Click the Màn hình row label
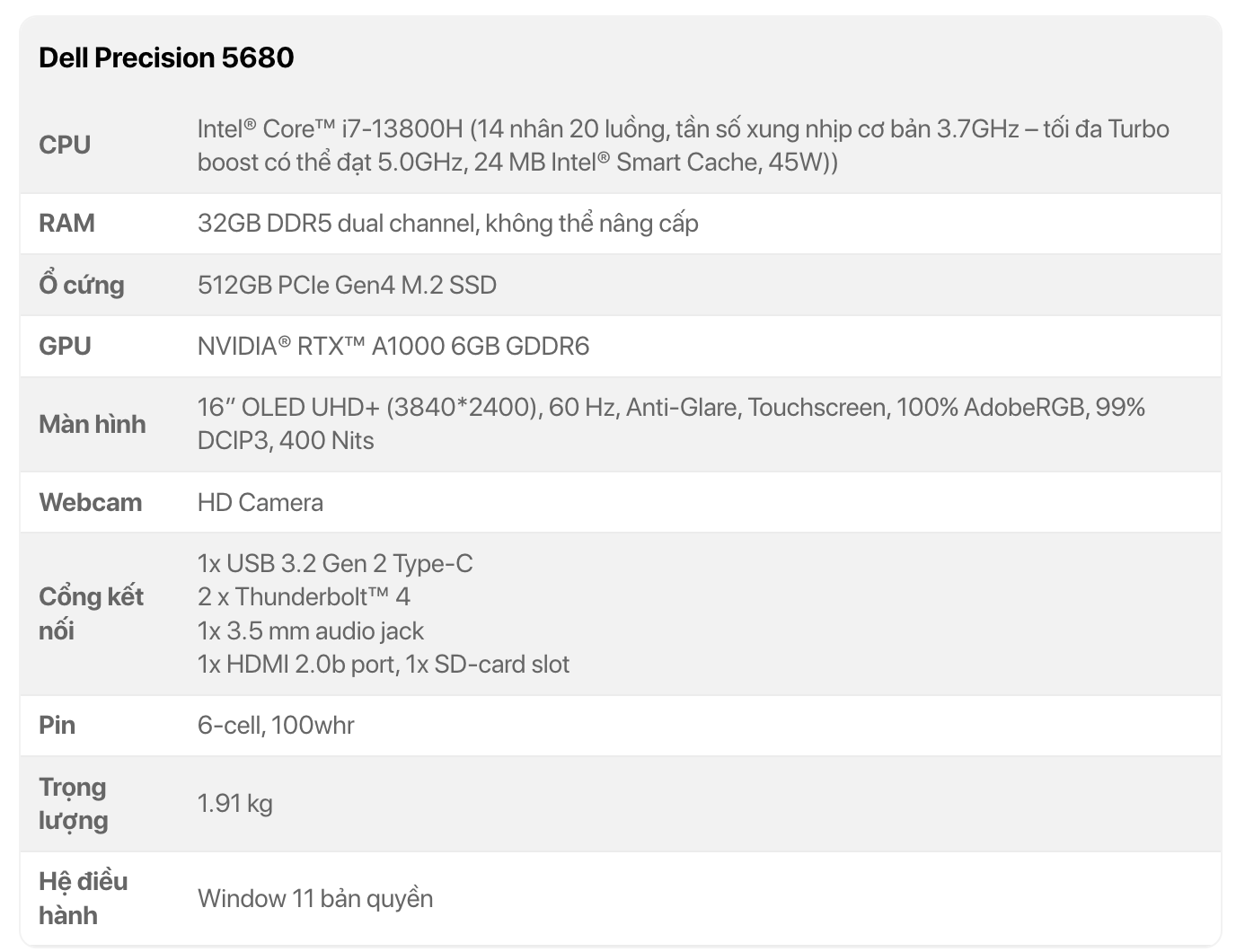Viewport: 1236px width, 952px height. pos(92,424)
